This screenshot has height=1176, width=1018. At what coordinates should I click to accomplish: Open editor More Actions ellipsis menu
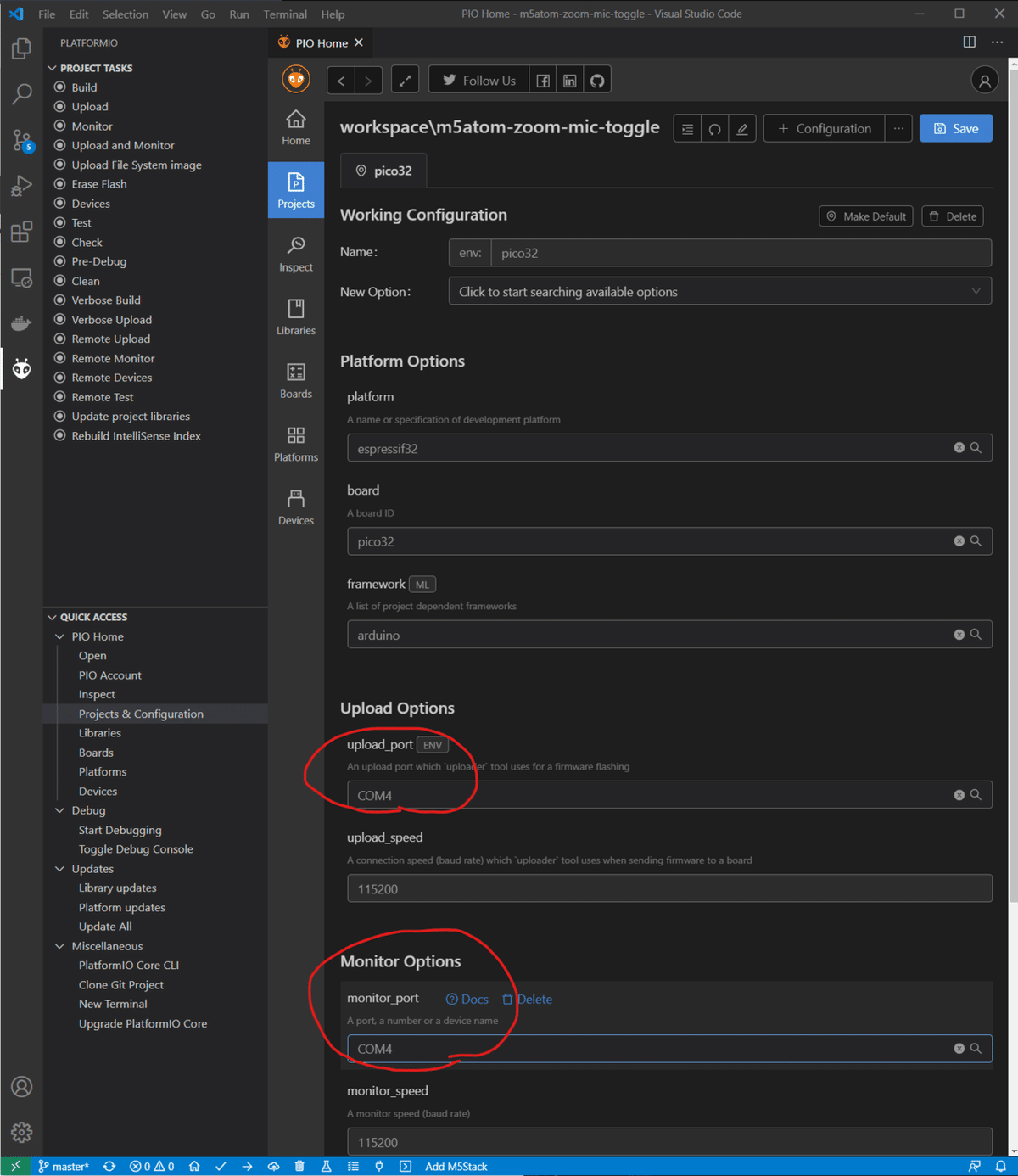(x=998, y=42)
